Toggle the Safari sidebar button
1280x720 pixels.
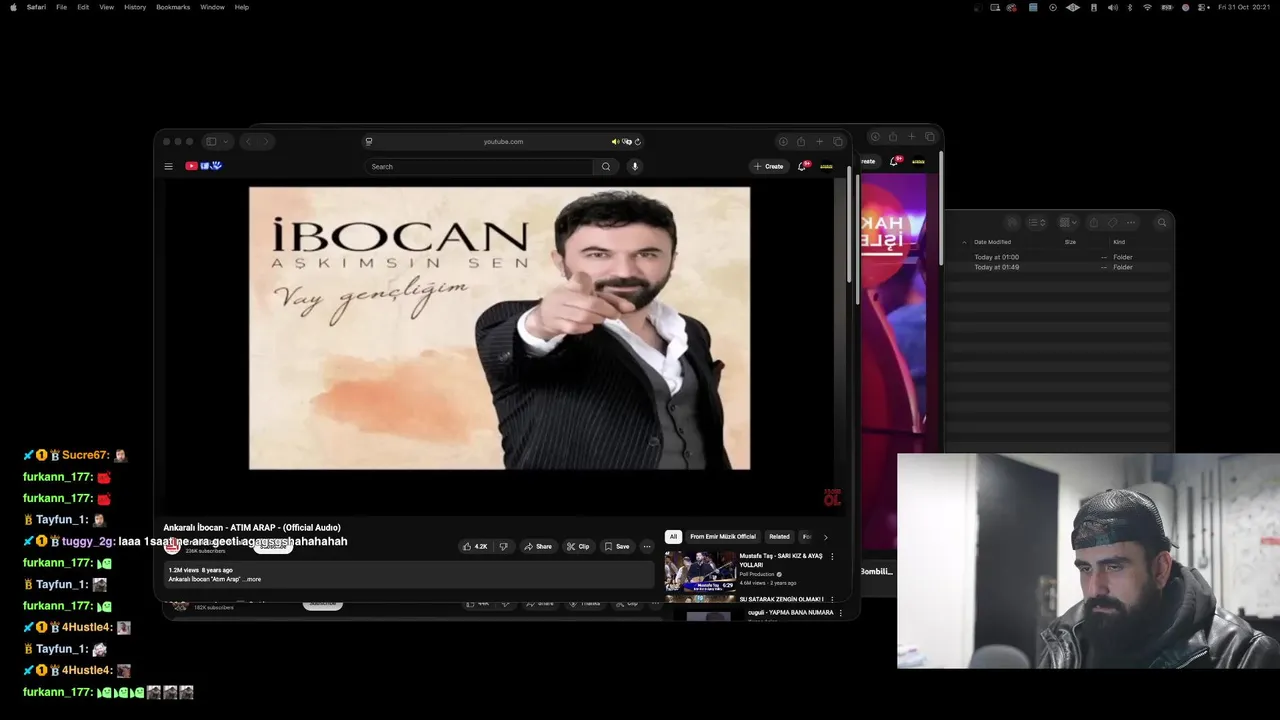211,142
